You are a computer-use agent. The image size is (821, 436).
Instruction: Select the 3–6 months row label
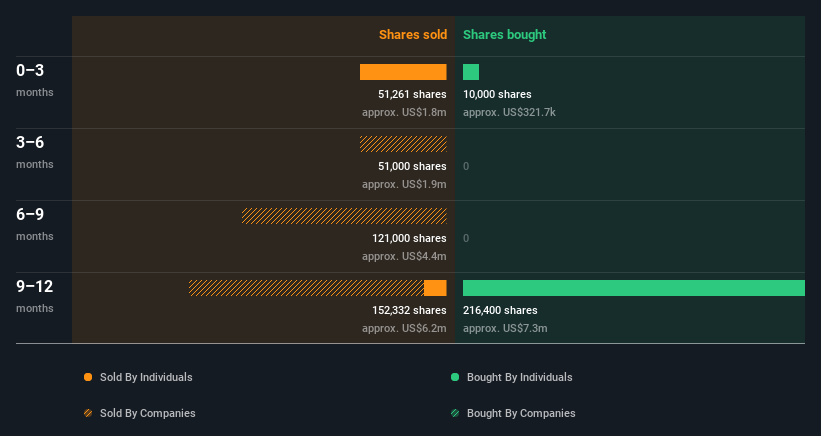pyautogui.click(x=35, y=152)
